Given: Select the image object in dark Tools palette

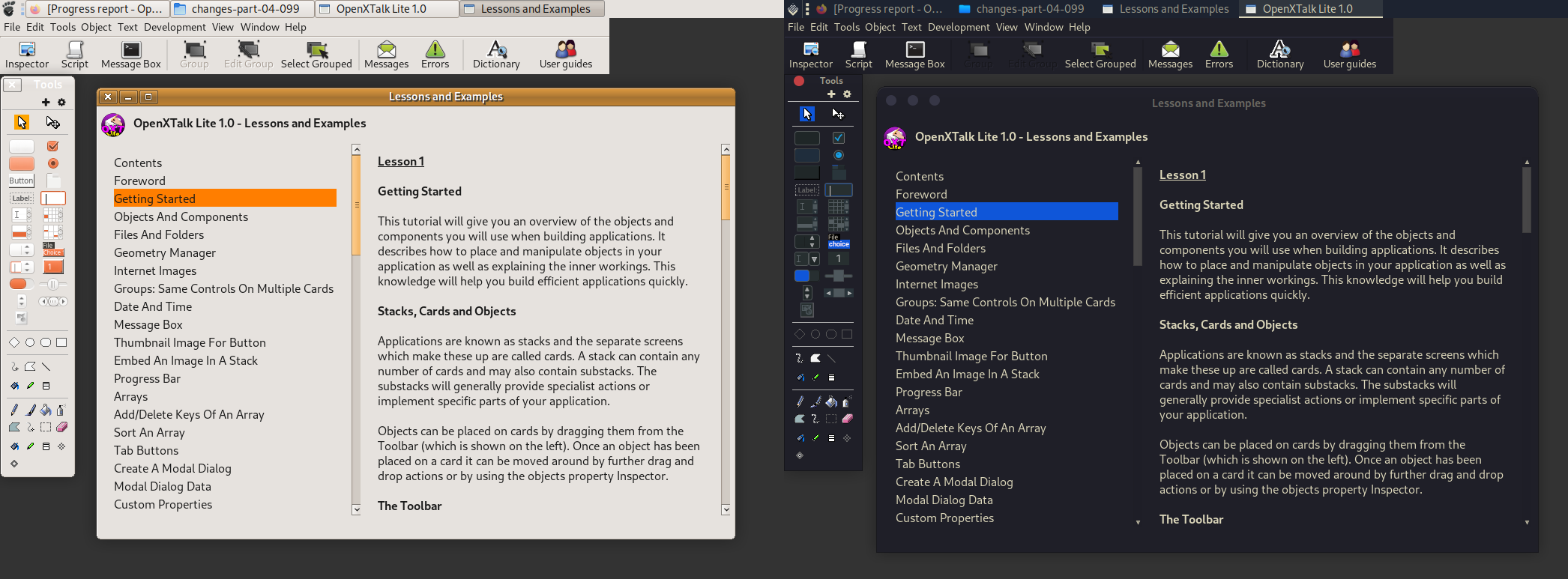Looking at the screenshot, I should pos(807,309).
